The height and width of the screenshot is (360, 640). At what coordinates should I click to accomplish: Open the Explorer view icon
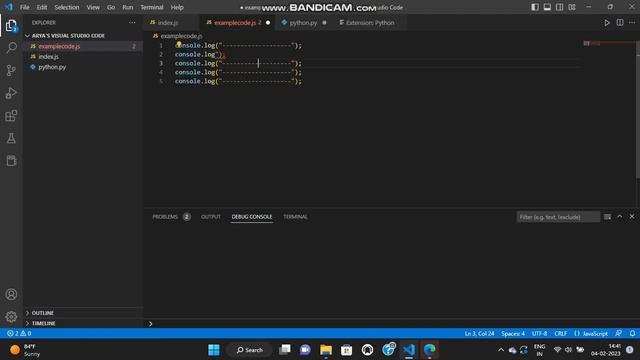click(11, 26)
